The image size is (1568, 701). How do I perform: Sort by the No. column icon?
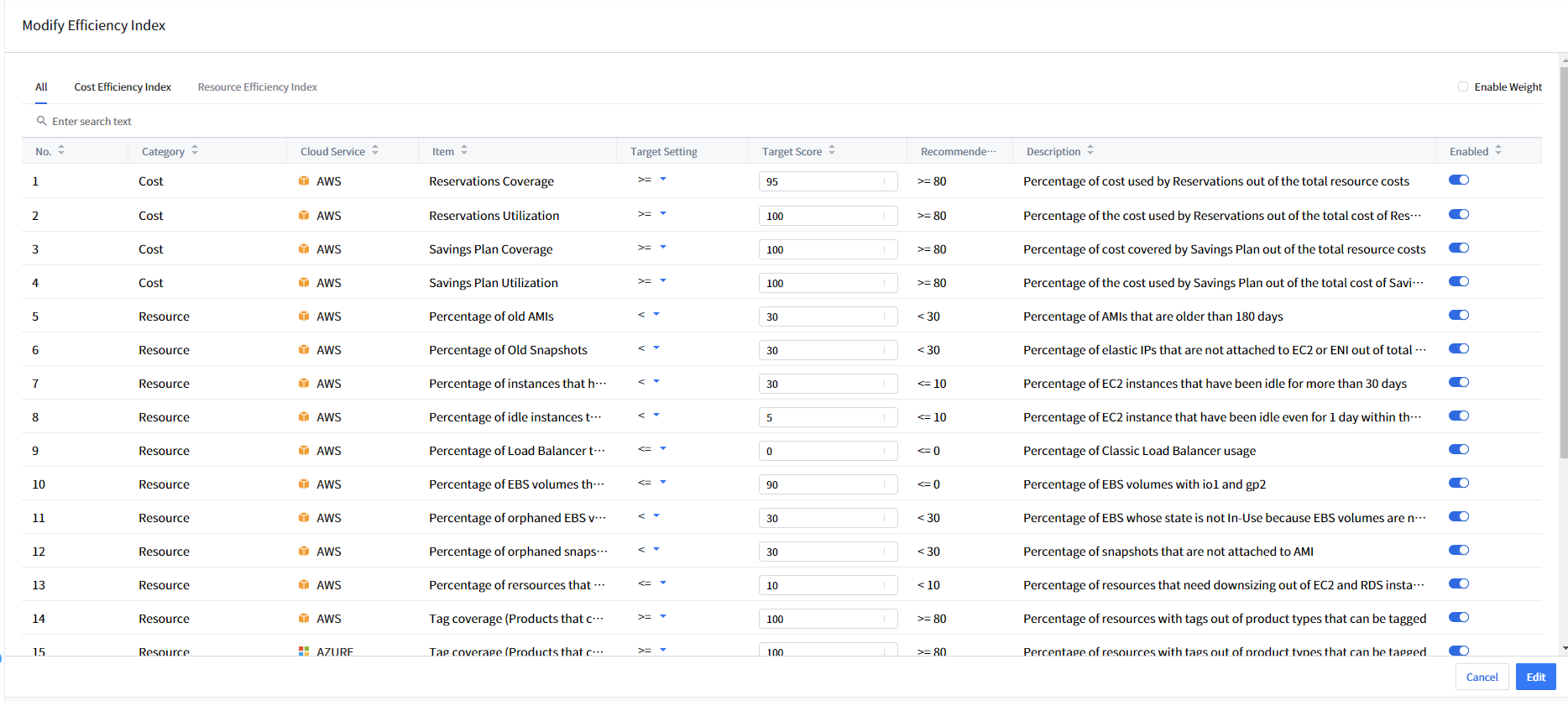tap(61, 150)
